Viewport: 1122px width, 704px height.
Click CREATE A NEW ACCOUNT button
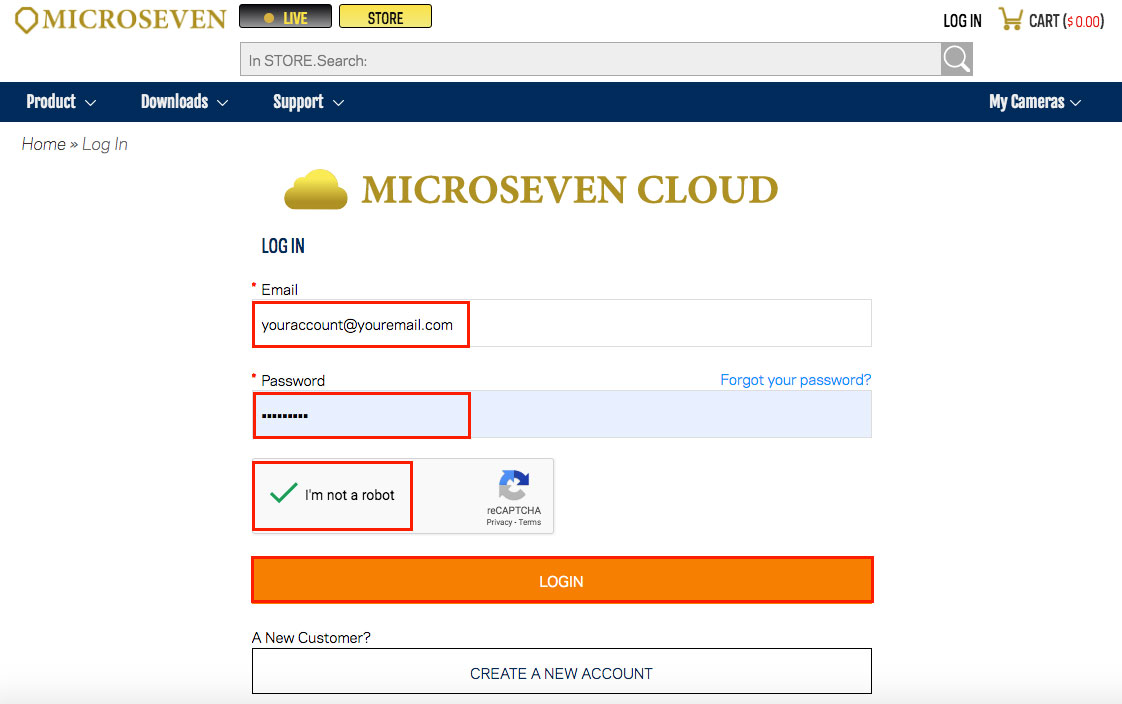point(562,671)
